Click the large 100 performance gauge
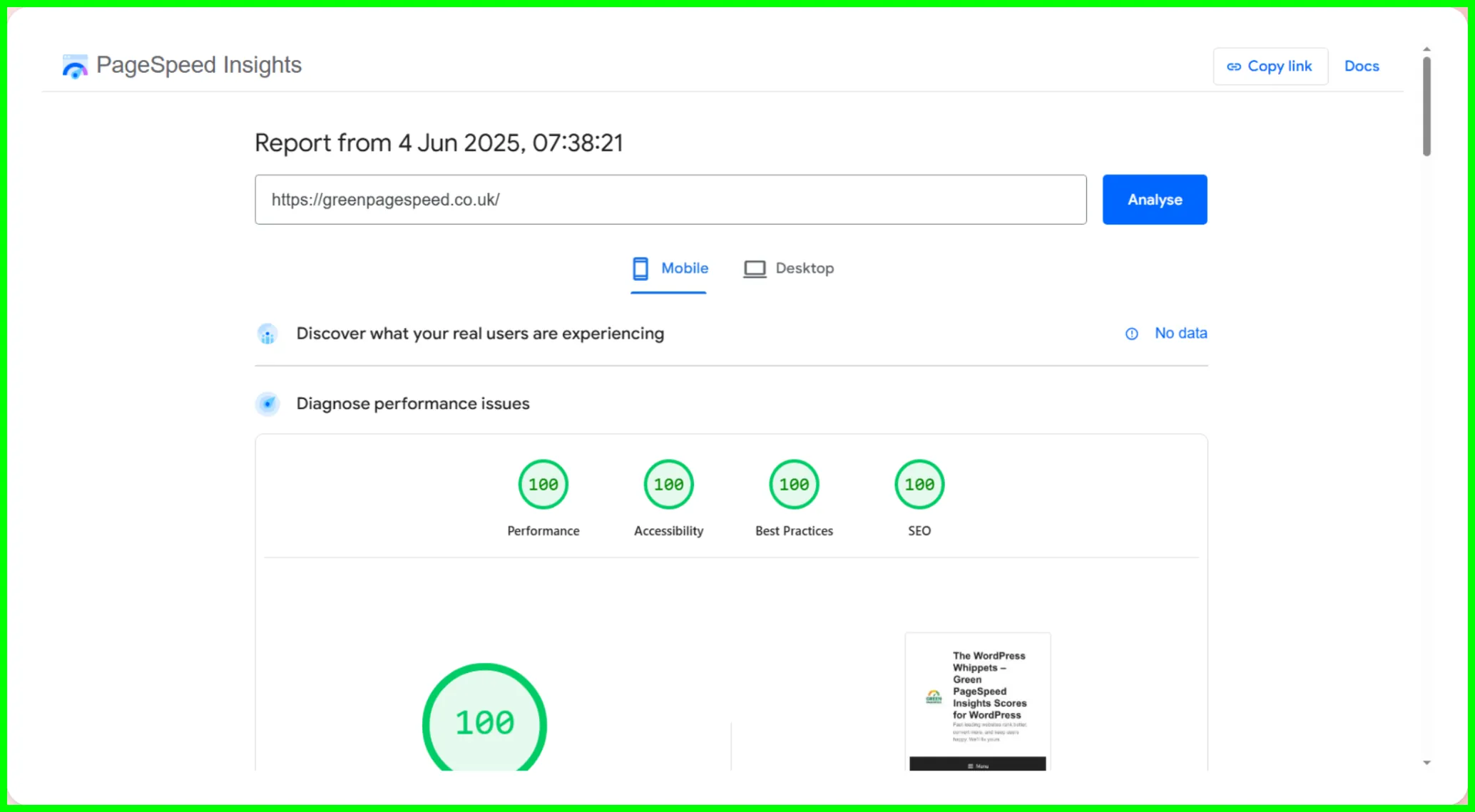The image size is (1475, 812). click(x=484, y=721)
